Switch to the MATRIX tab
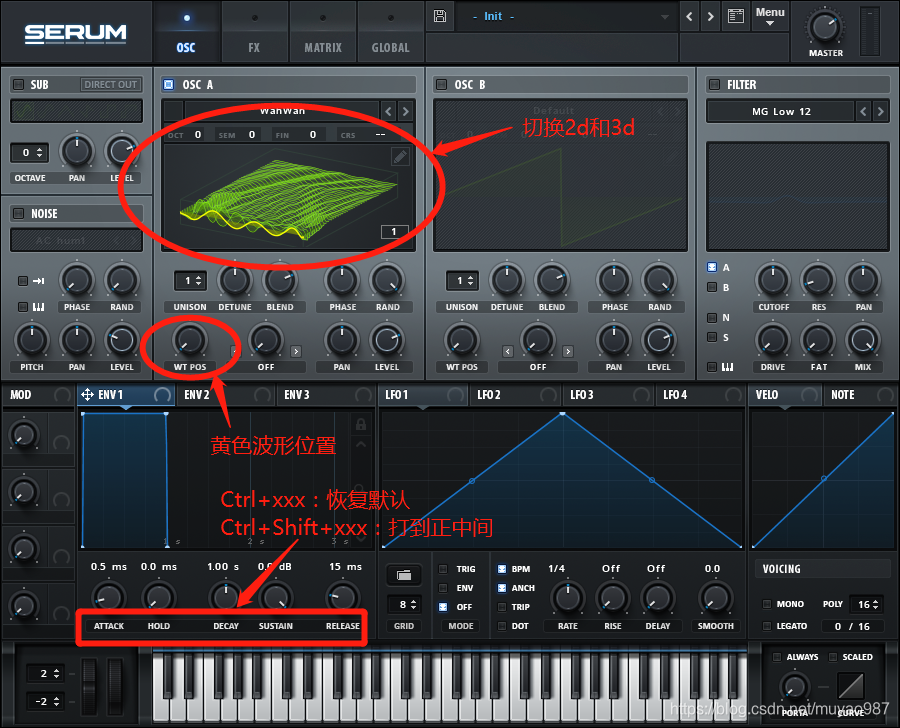The image size is (900, 728). point(323,32)
